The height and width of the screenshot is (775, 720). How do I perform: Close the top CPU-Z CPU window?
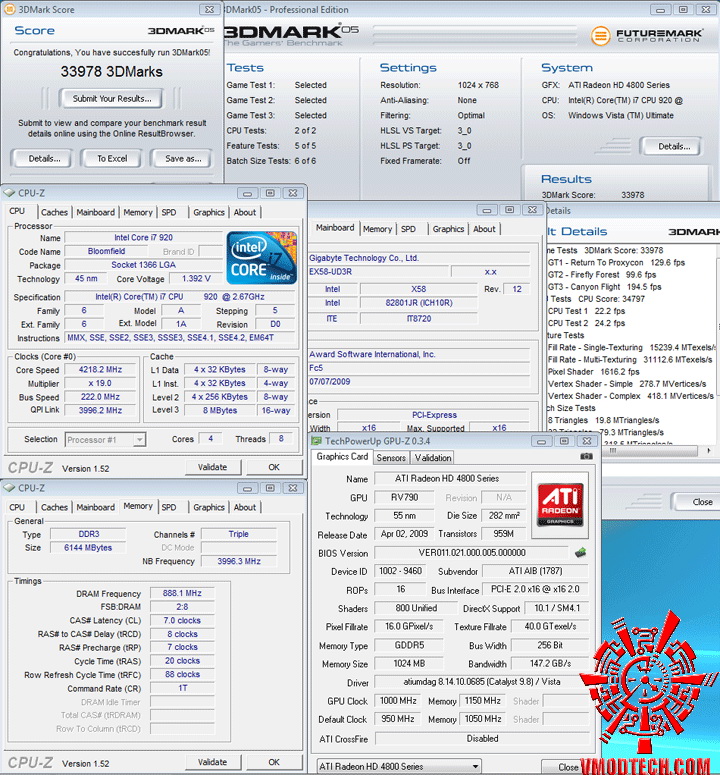click(x=293, y=193)
